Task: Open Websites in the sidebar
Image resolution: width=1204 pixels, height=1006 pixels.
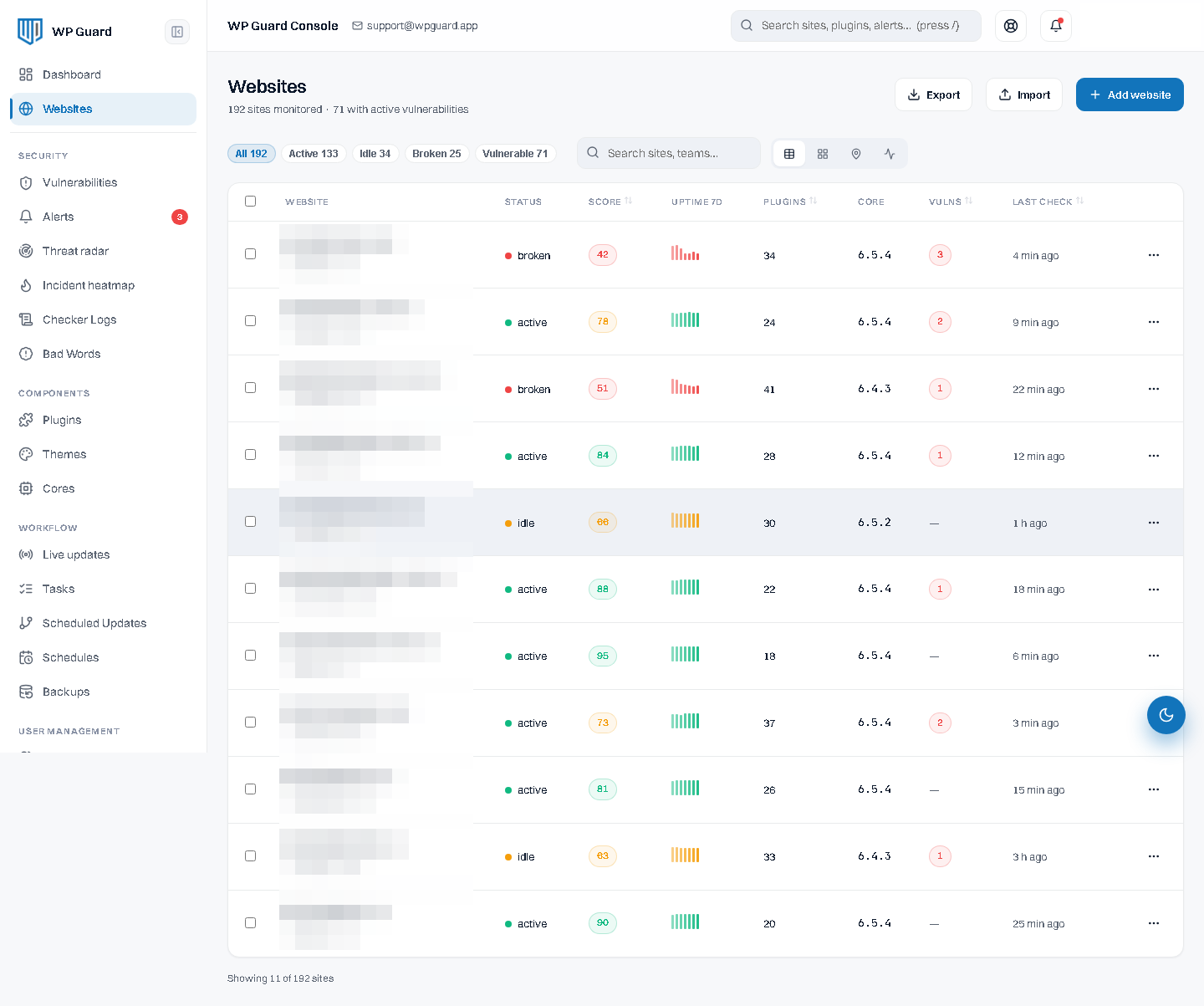Action: 103,109
